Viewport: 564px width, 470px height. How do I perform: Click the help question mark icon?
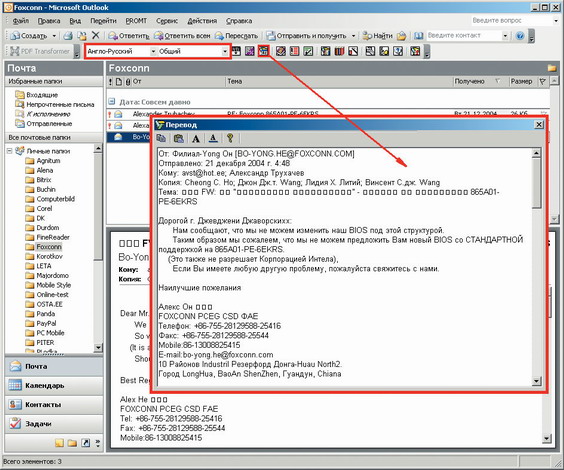pos(520,36)
